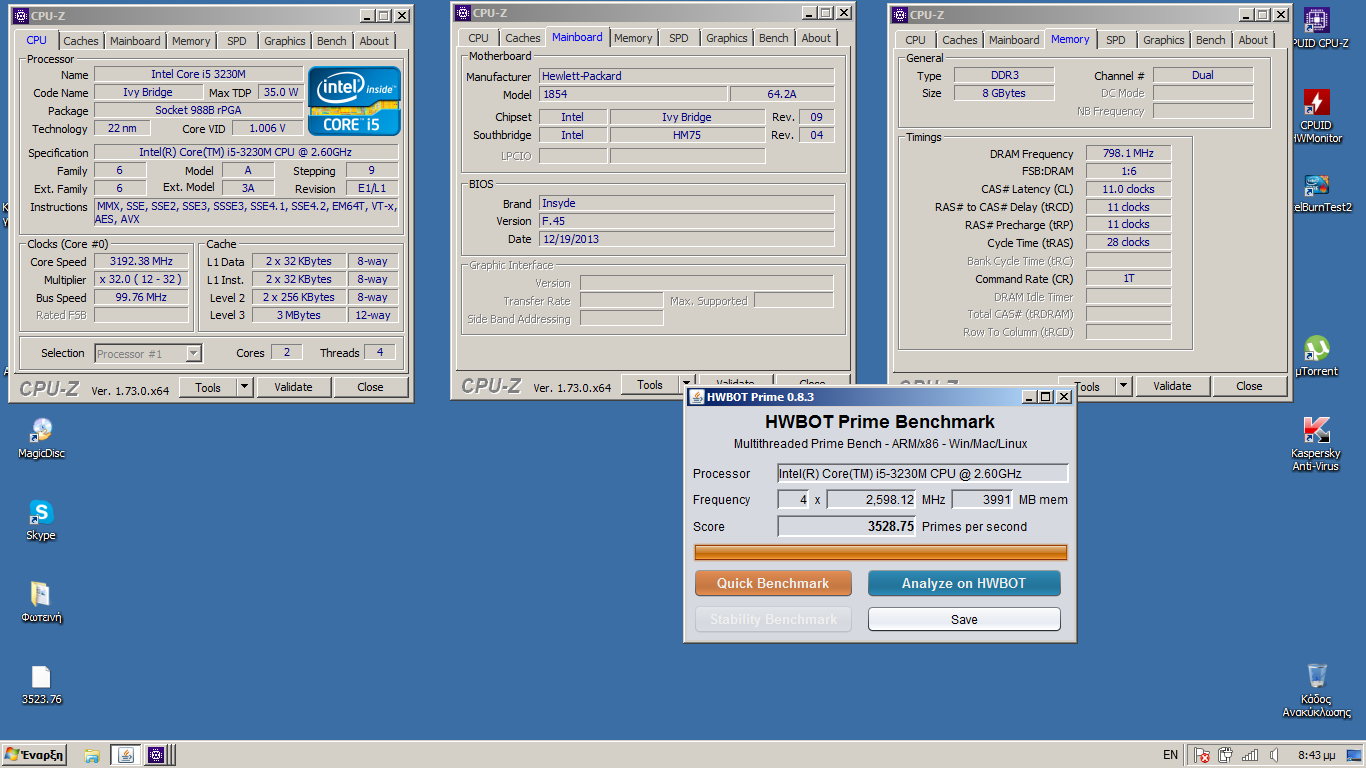Open the Κάδος Ανακύκλωσης recycle bin
1366x768 pixels.
point(1317,689)
